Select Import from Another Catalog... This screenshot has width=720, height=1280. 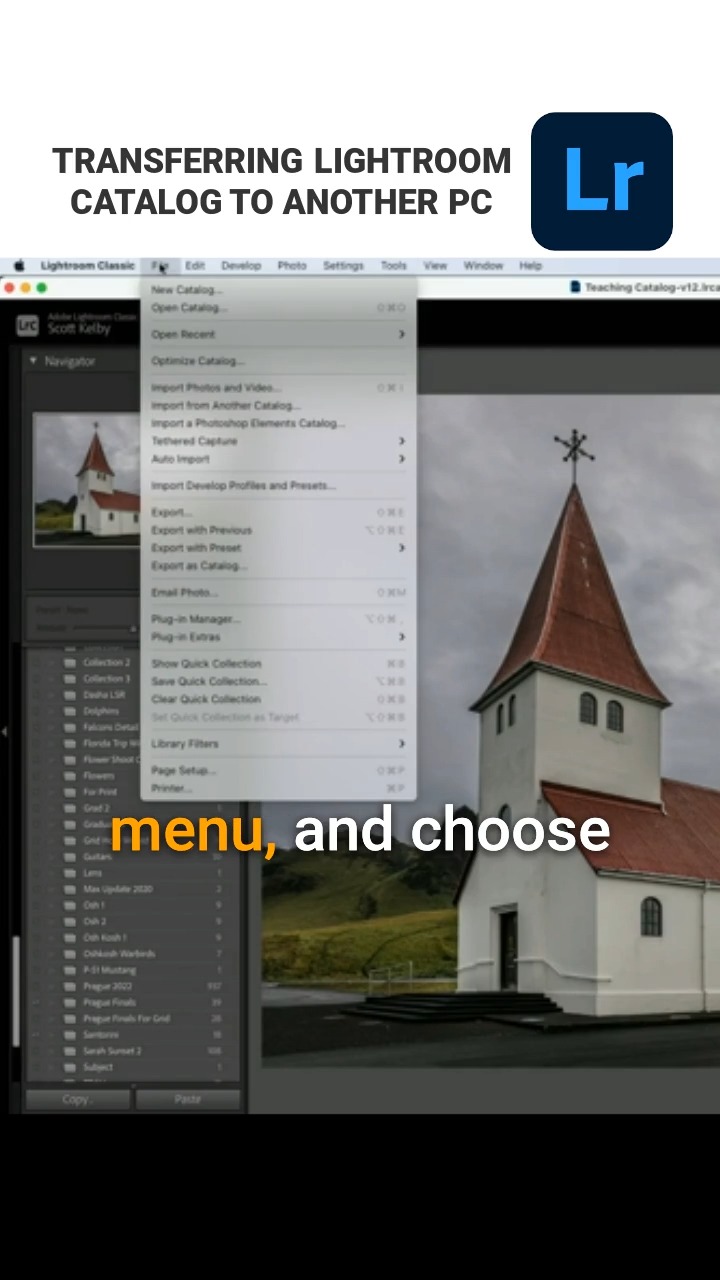(x=278, y=406)
